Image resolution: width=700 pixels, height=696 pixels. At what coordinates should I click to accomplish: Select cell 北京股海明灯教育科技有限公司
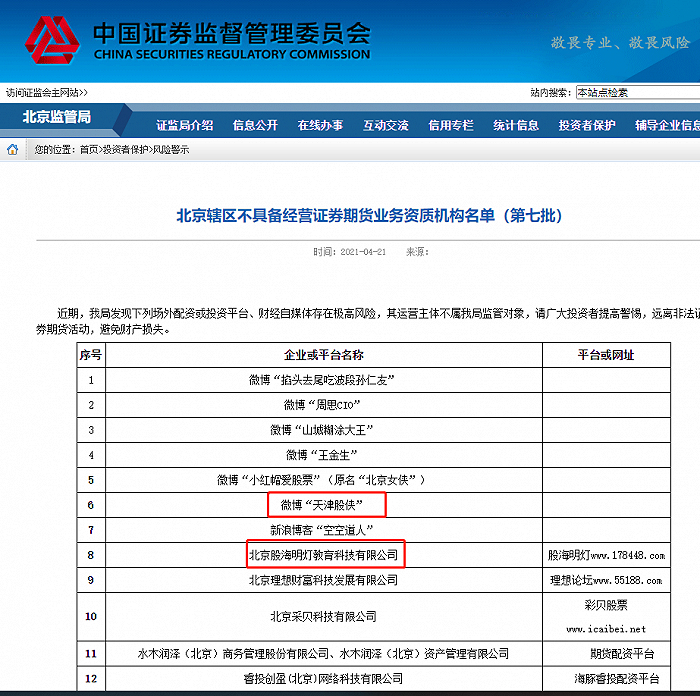tap(324, 555)
